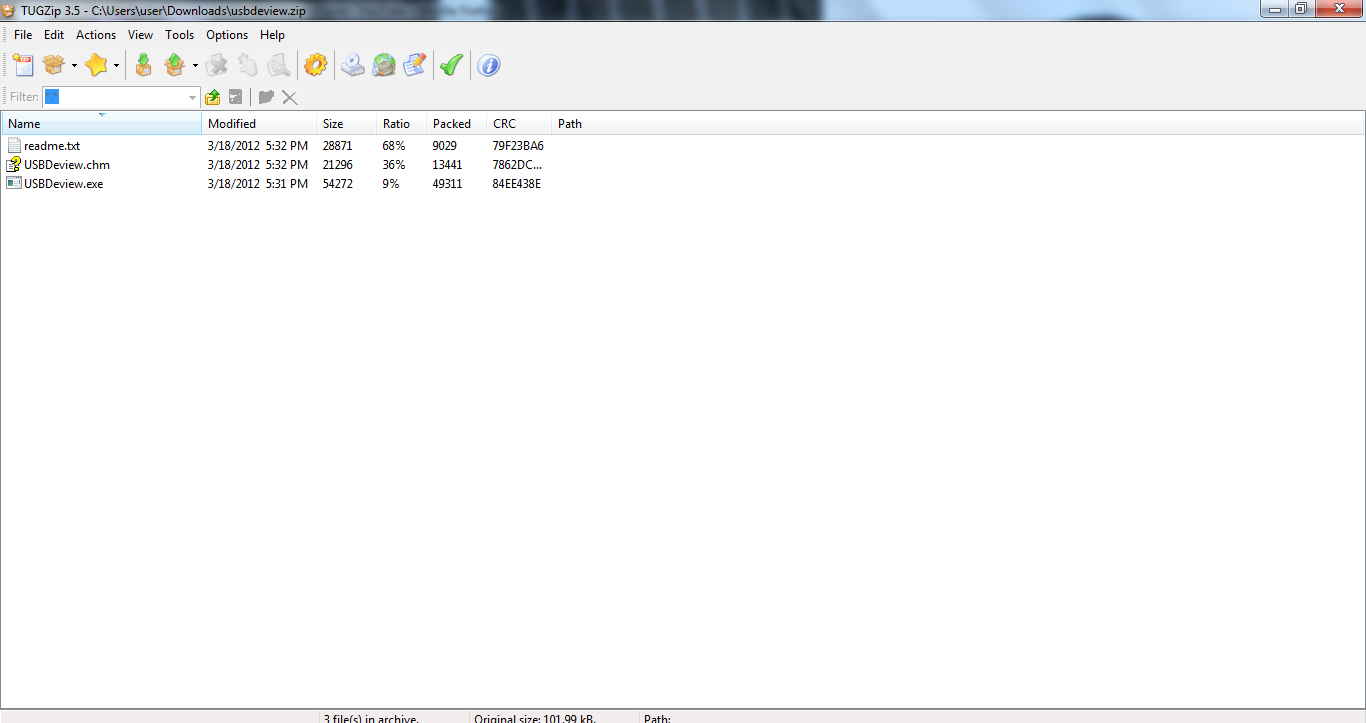Click the blue Info icon

pyautogui.click(x=488, y=66)
